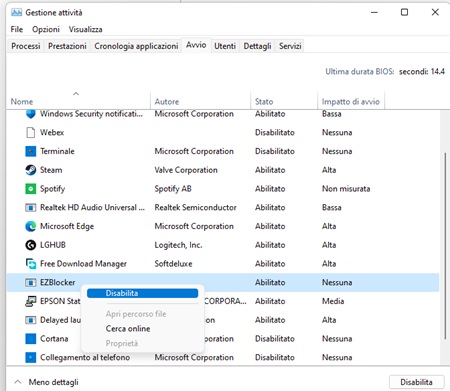Click Collegamento al telefono row name
The image size is (450, 391).
click(85, 357)
